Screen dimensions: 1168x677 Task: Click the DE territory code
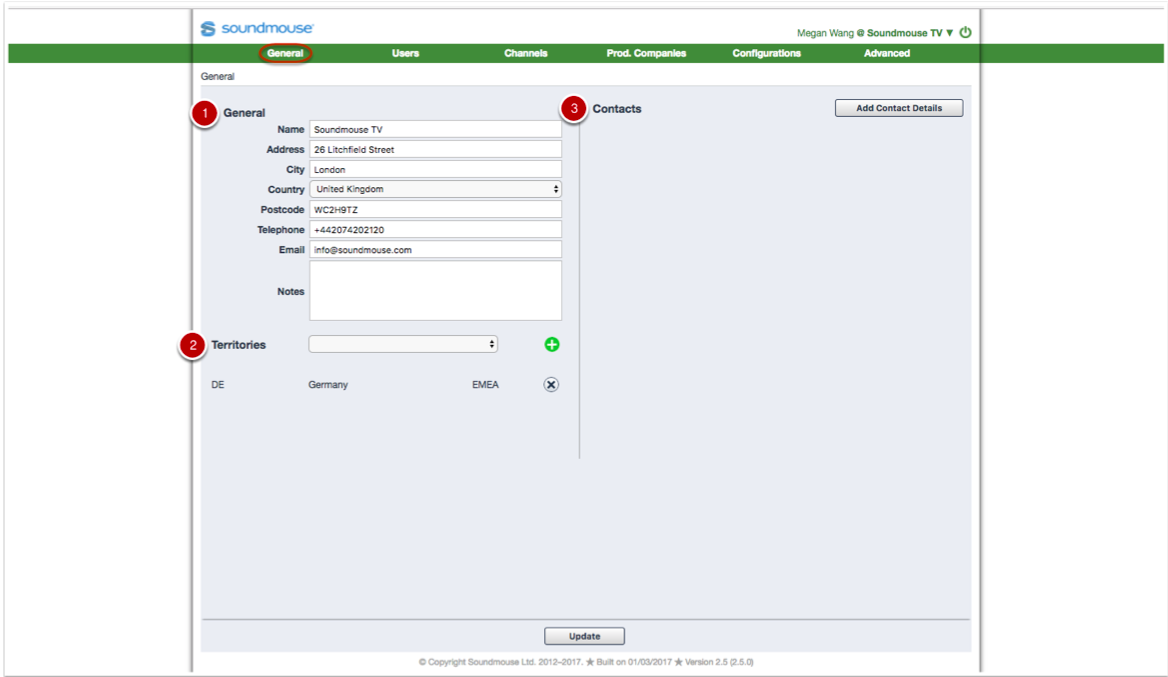point(218,385)
